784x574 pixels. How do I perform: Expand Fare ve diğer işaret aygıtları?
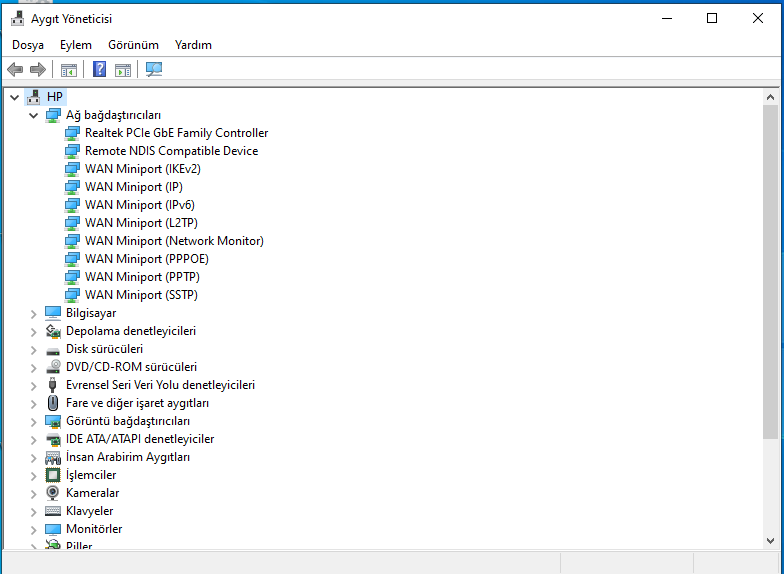[34, 404]
